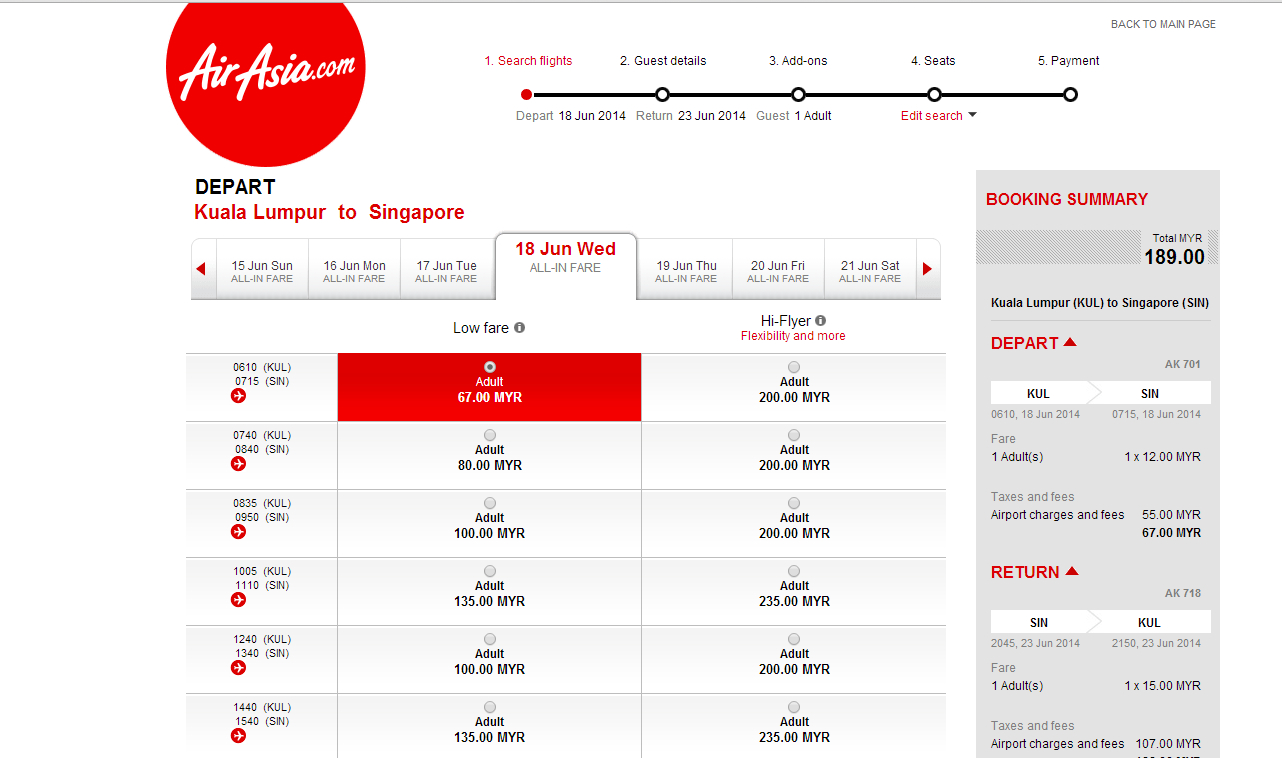Click plane icon for 1005 KUL flight
The width and height of the screenshot is (1282, 758).
(x=238, y=600)
